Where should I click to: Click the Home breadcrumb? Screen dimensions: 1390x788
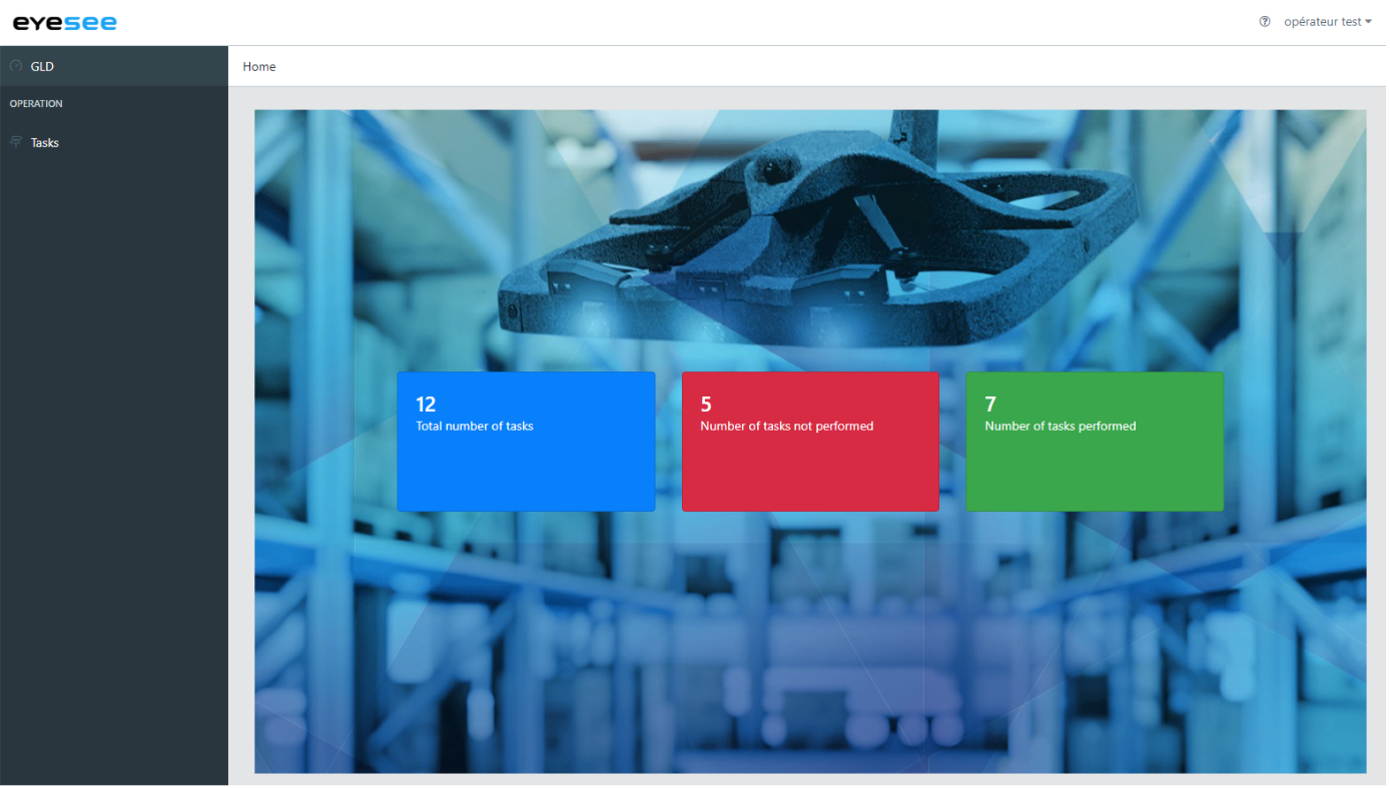coord(259,67)
